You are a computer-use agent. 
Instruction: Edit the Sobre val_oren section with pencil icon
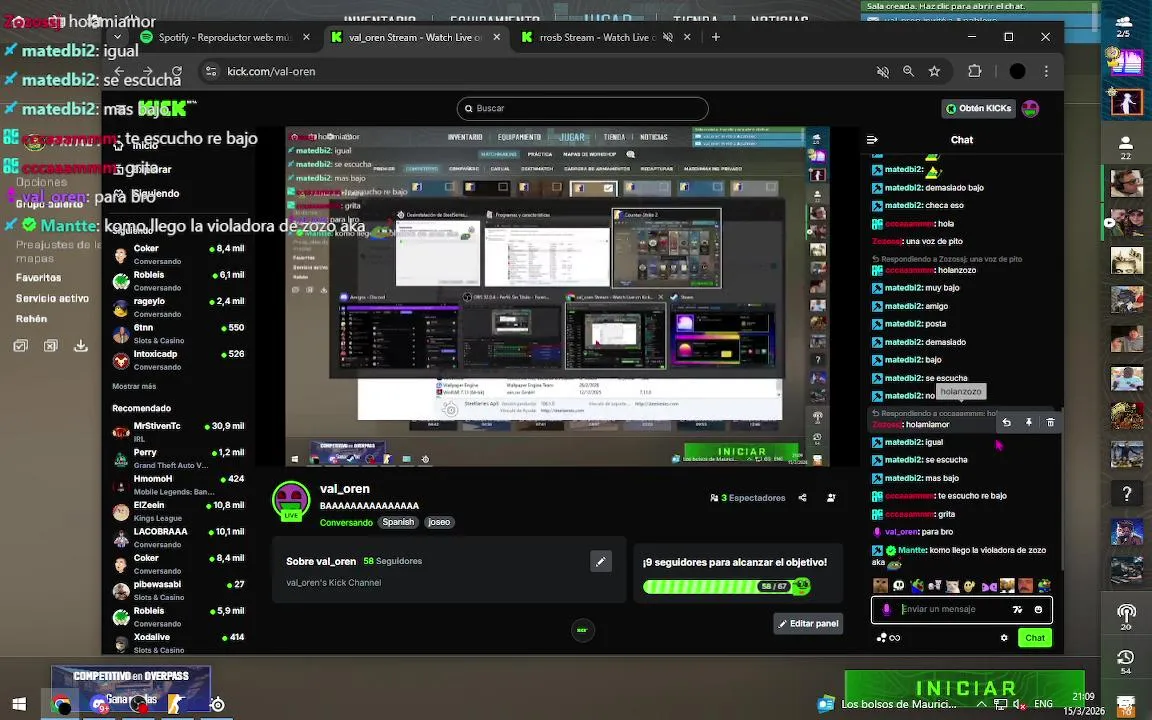tap(600, 561)
